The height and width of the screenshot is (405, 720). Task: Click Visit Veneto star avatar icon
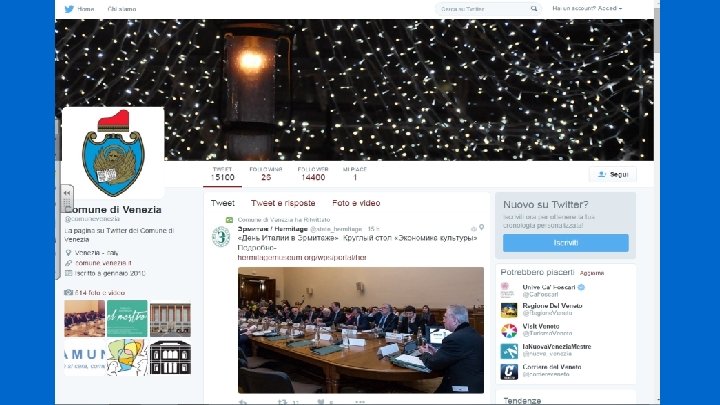pyautogui.click(x=509, y=331)
